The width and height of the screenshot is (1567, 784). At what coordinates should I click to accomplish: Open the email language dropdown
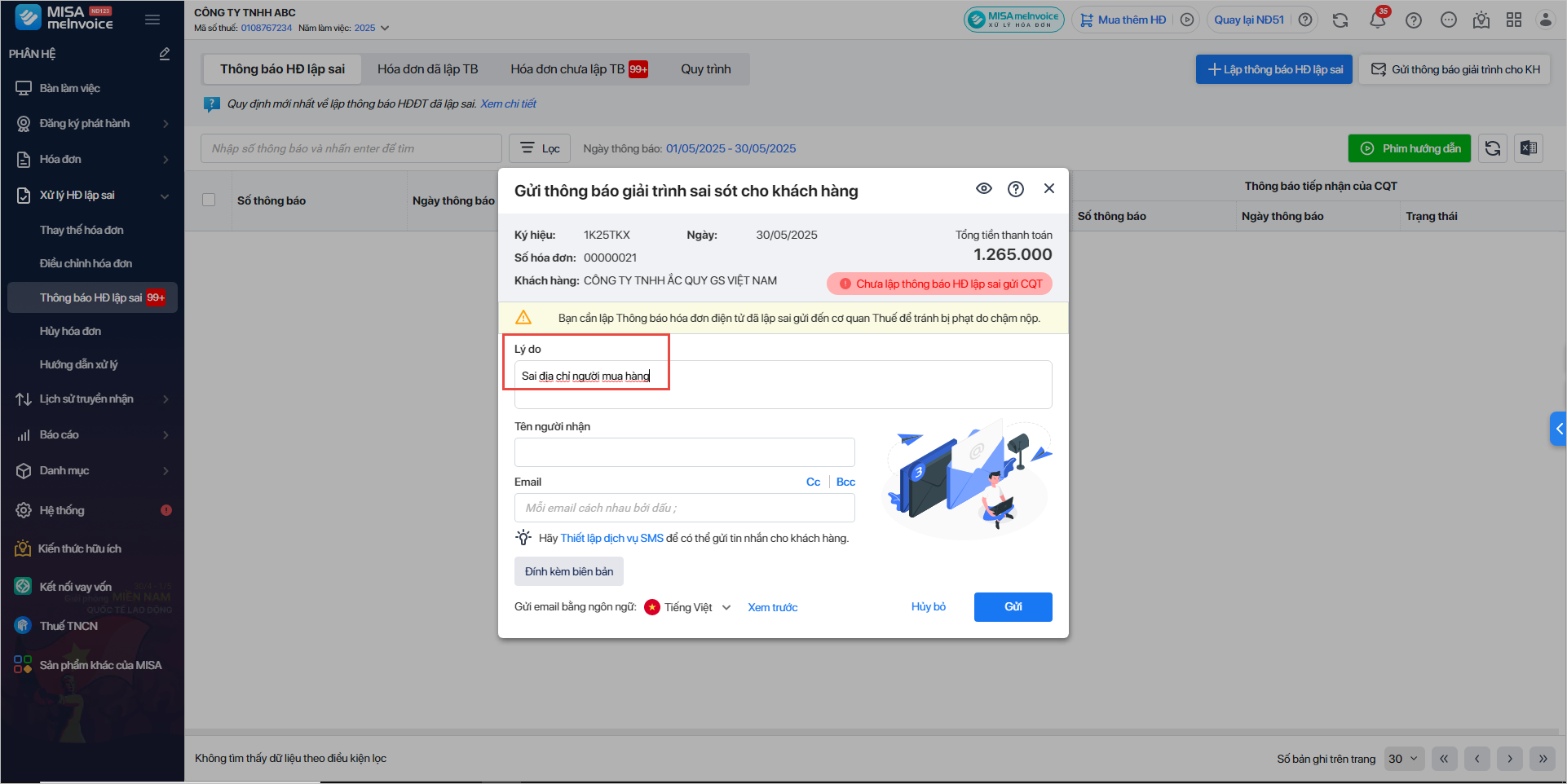click(689, 607)
